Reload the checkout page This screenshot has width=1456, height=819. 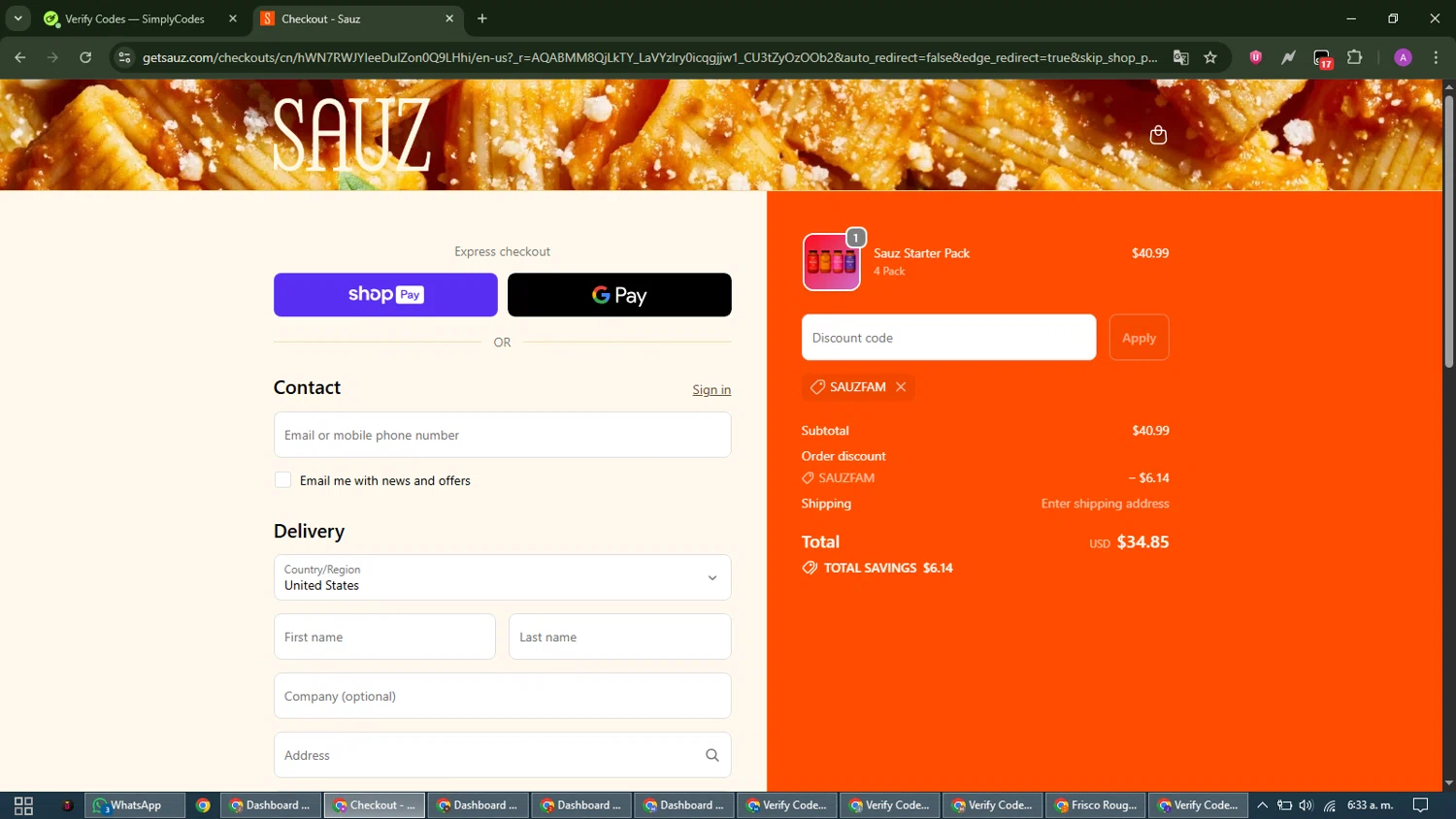[x=85, y=57]
